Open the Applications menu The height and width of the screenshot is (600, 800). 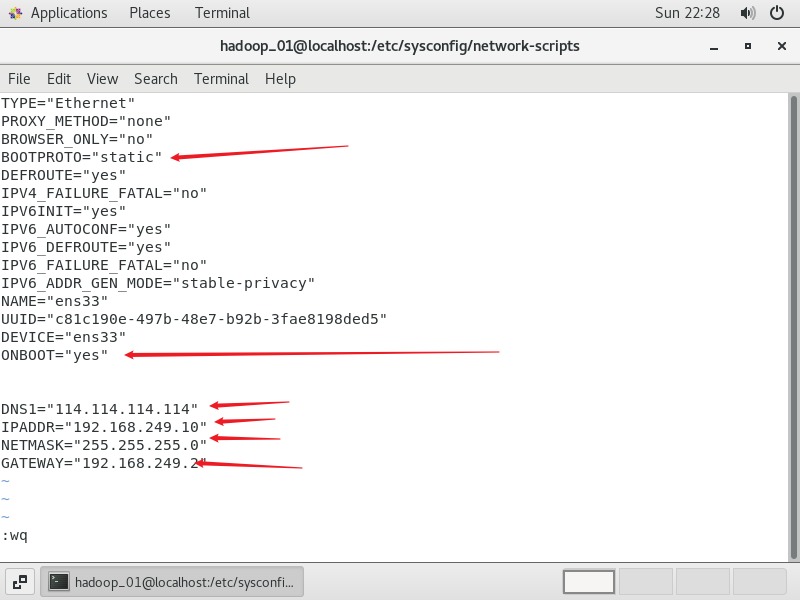pyautogui.click(x=69, y=13)
